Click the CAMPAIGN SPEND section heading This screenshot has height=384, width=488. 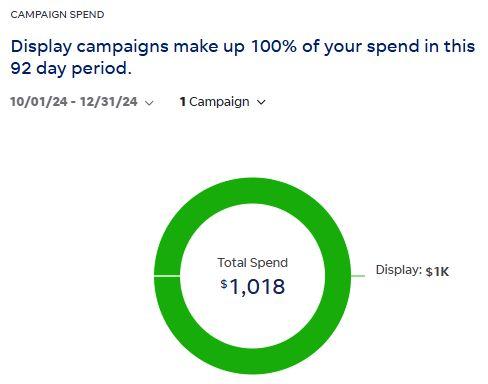[x=57, y=15]
